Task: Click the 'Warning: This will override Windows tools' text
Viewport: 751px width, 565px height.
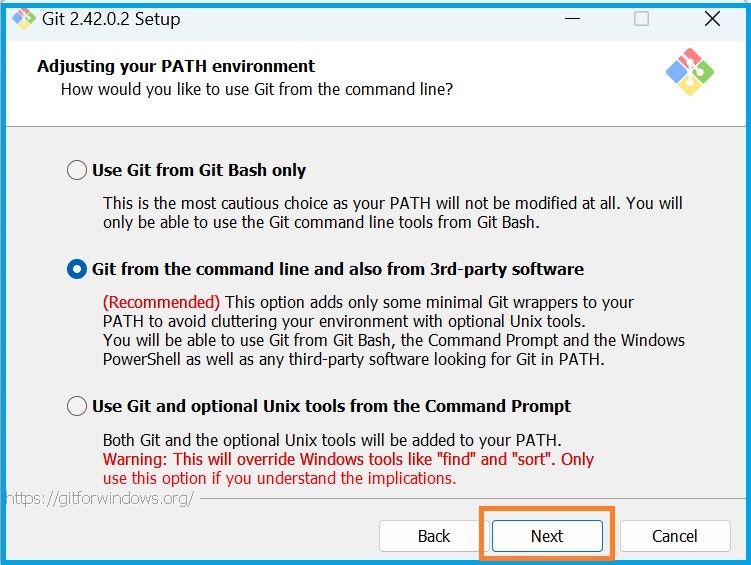Action: click(x=348, y=469)
